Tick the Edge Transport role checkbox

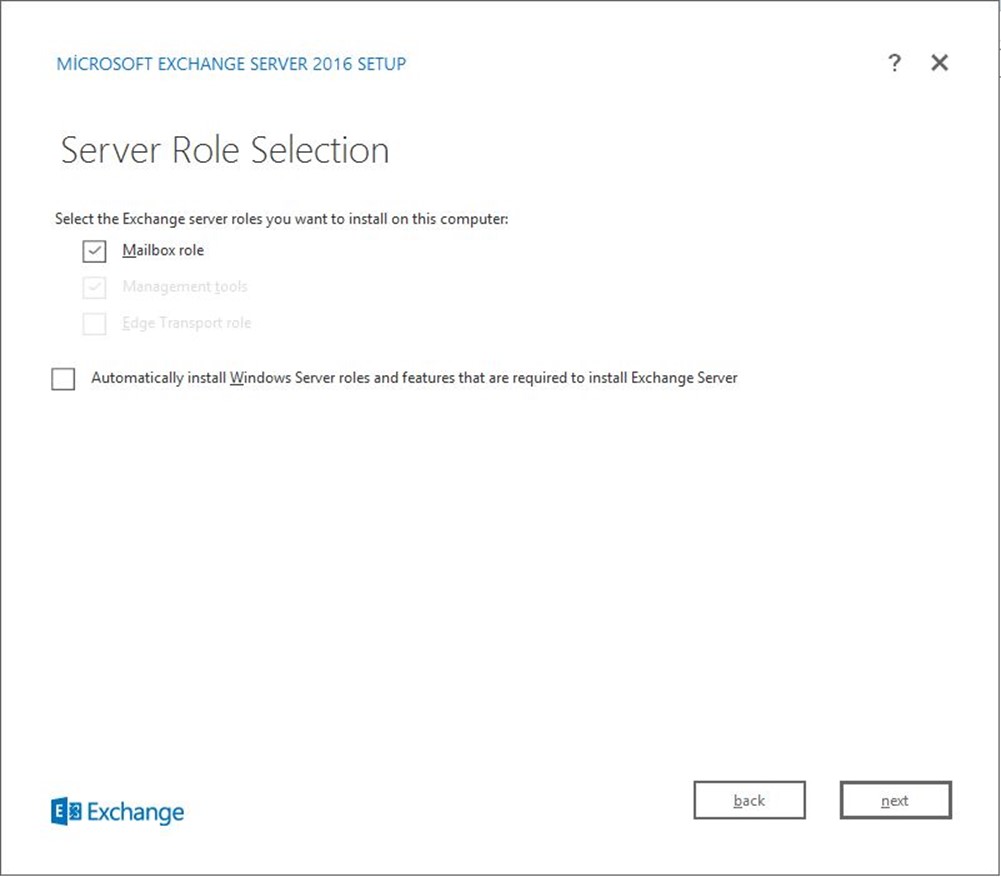click(x=94, y=324)
